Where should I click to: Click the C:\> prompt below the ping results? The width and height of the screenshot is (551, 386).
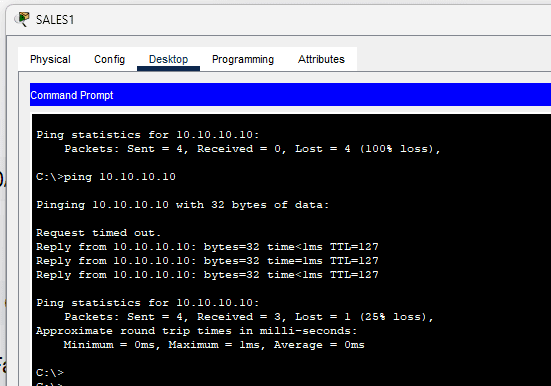click(x=50, y=372)
